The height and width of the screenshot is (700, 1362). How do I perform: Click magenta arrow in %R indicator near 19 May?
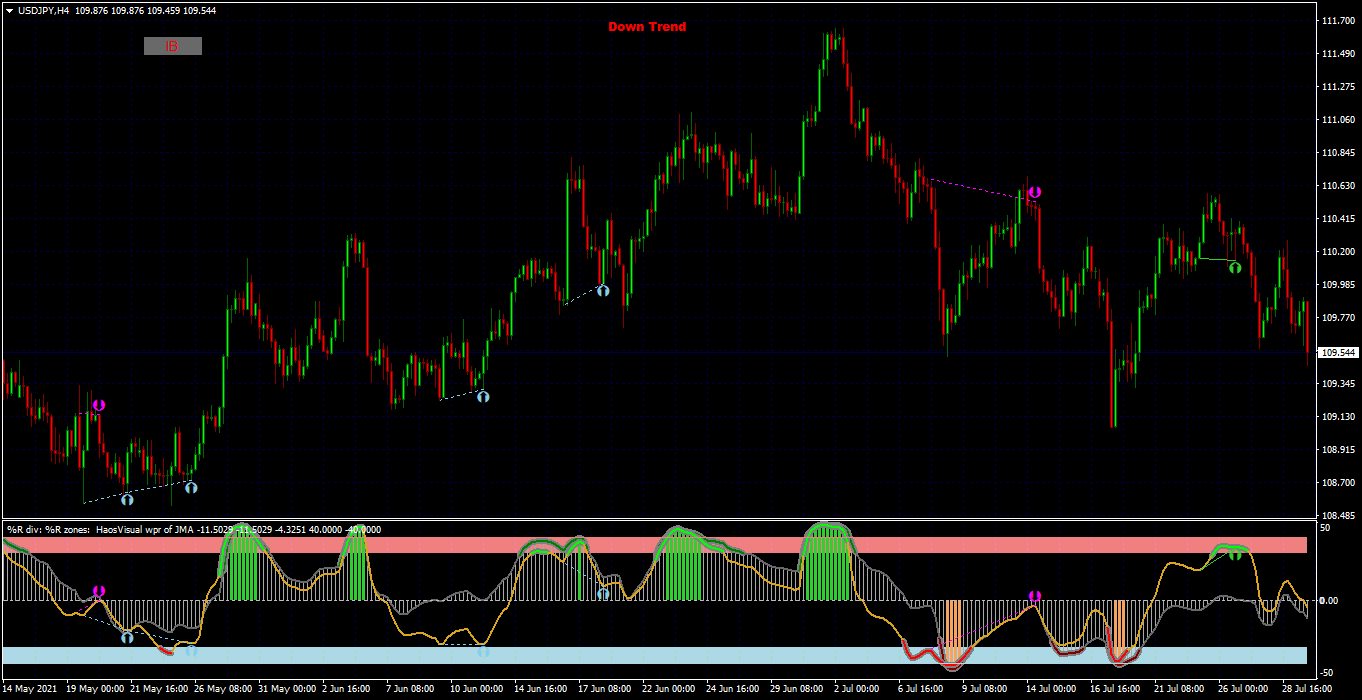pos(98,592)
